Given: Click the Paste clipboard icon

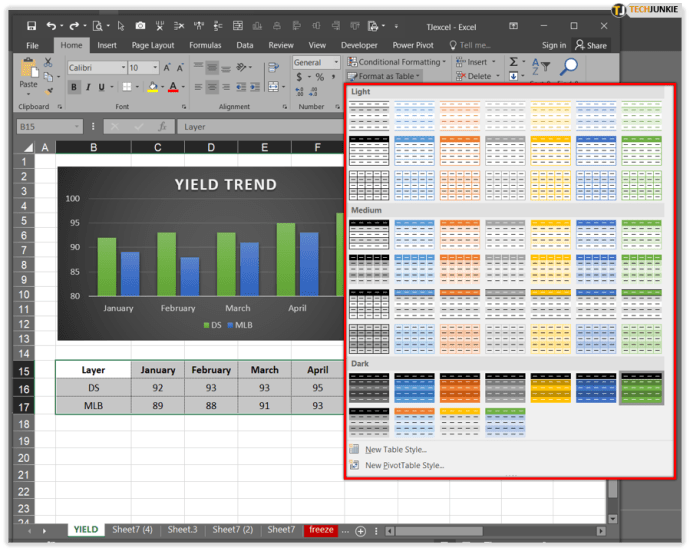Looking at the screenshot, I should tap(28, 68).
